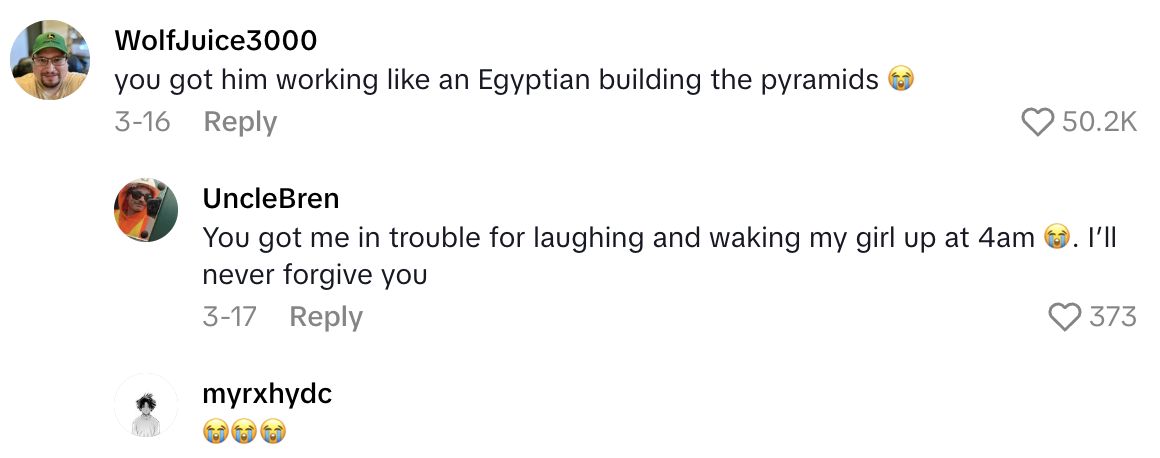
Task: Click the 373 like count
Action: coord(1112,317)
